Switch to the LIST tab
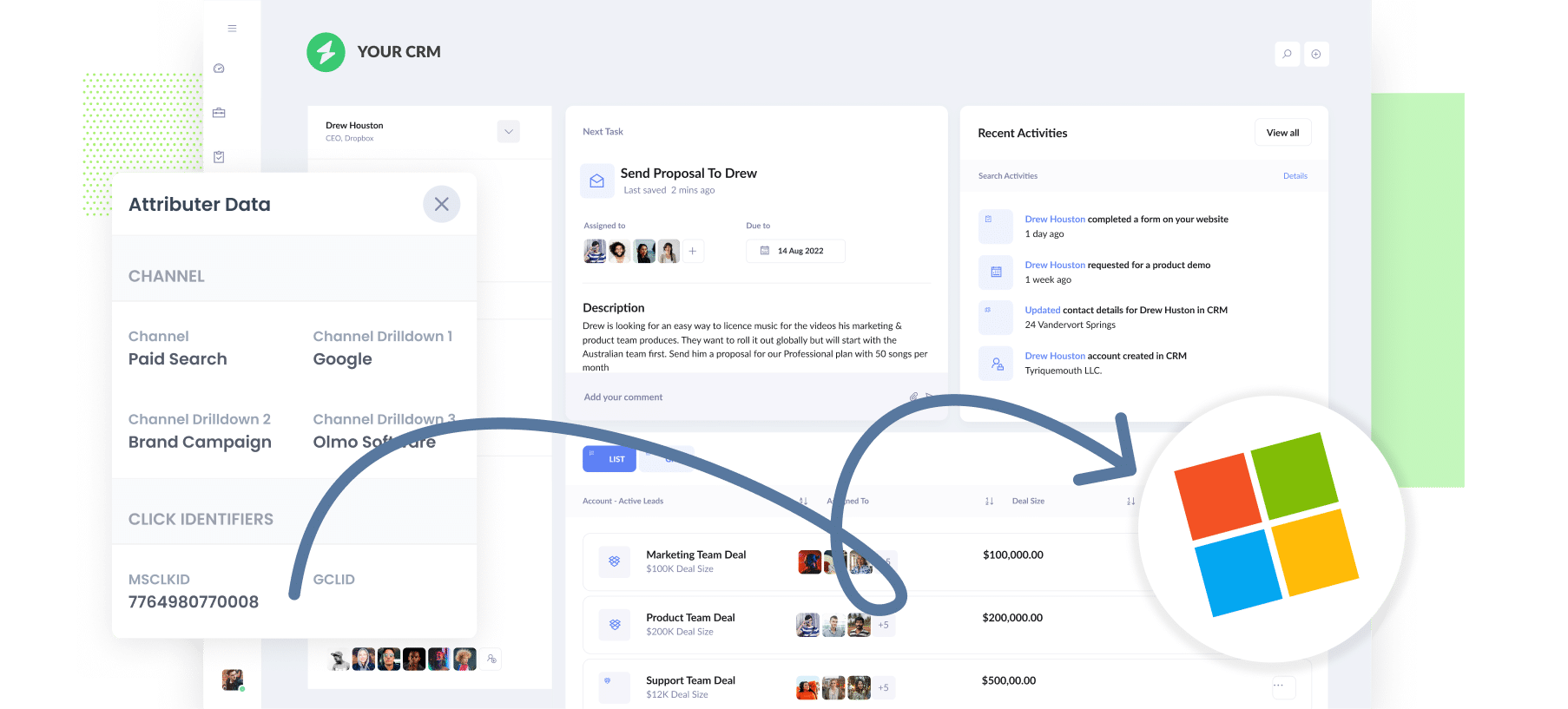The image size is (1568, 709). [609, 459]
